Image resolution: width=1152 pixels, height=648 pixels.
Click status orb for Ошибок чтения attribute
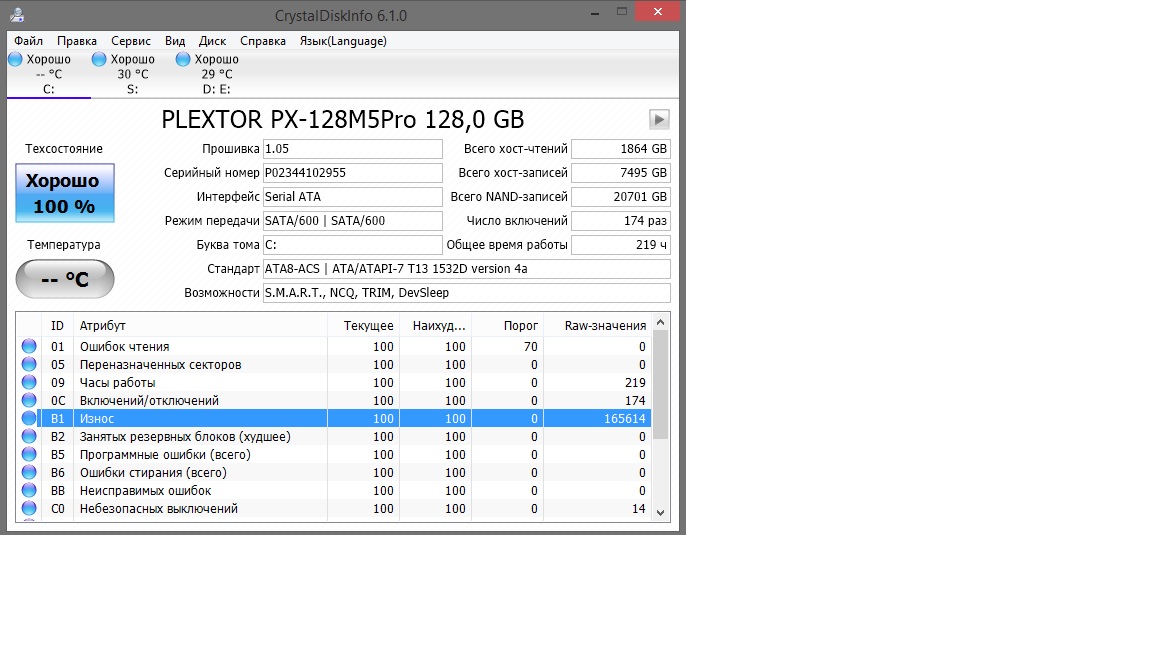tap(29, 347)
